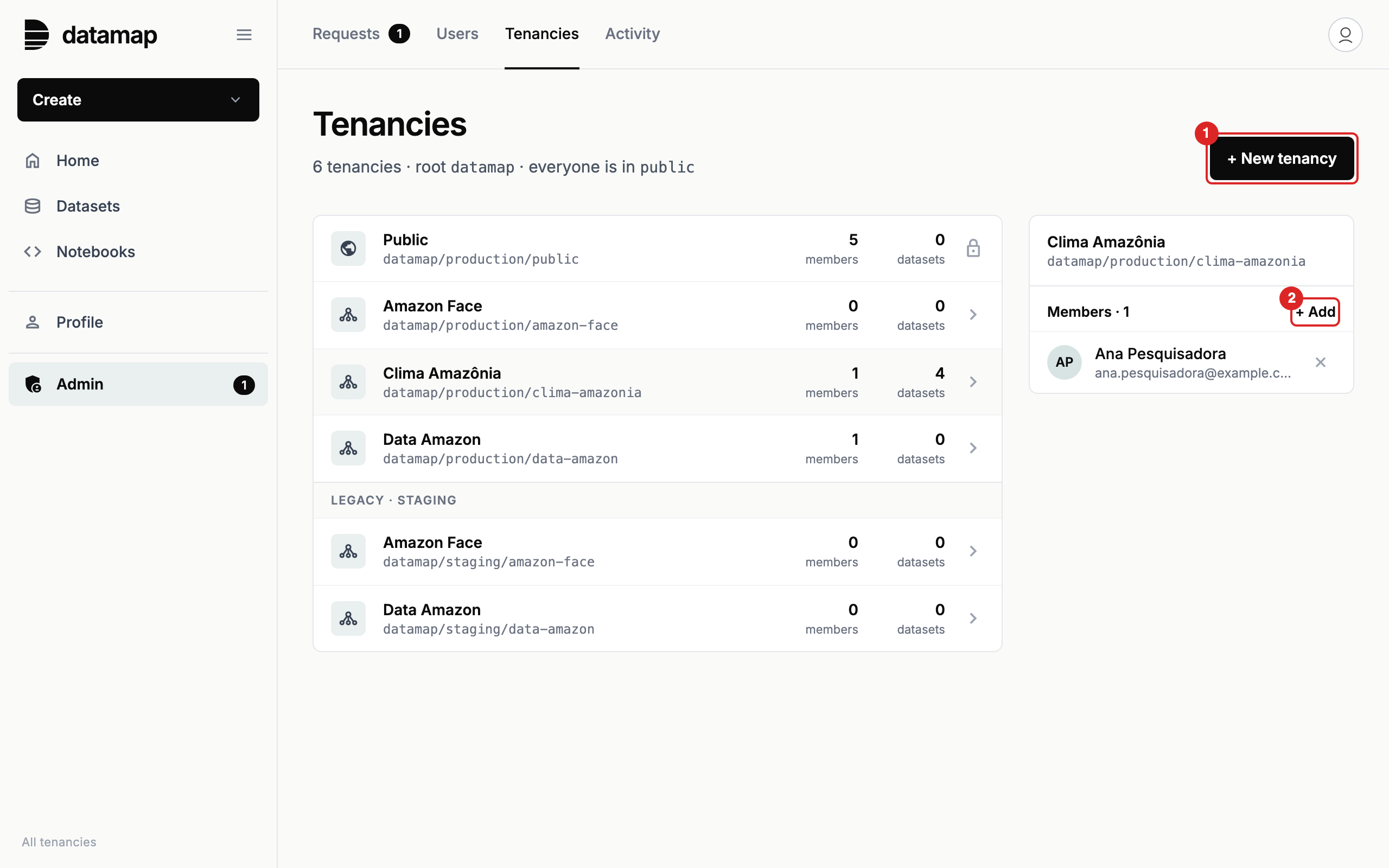Click the Profile person icon
Viewport: 1389px width, 868px height.
pos(33,322)
